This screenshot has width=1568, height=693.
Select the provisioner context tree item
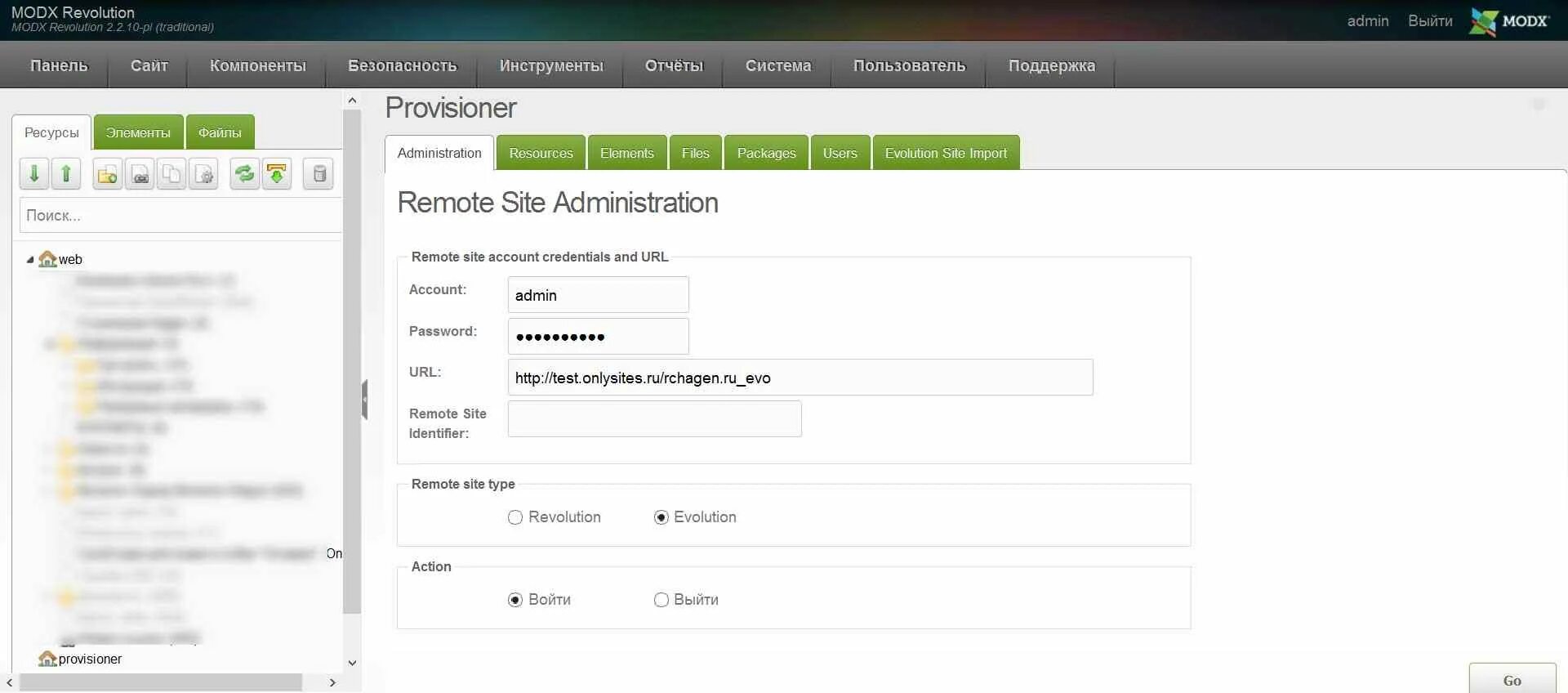pos(90,659)
